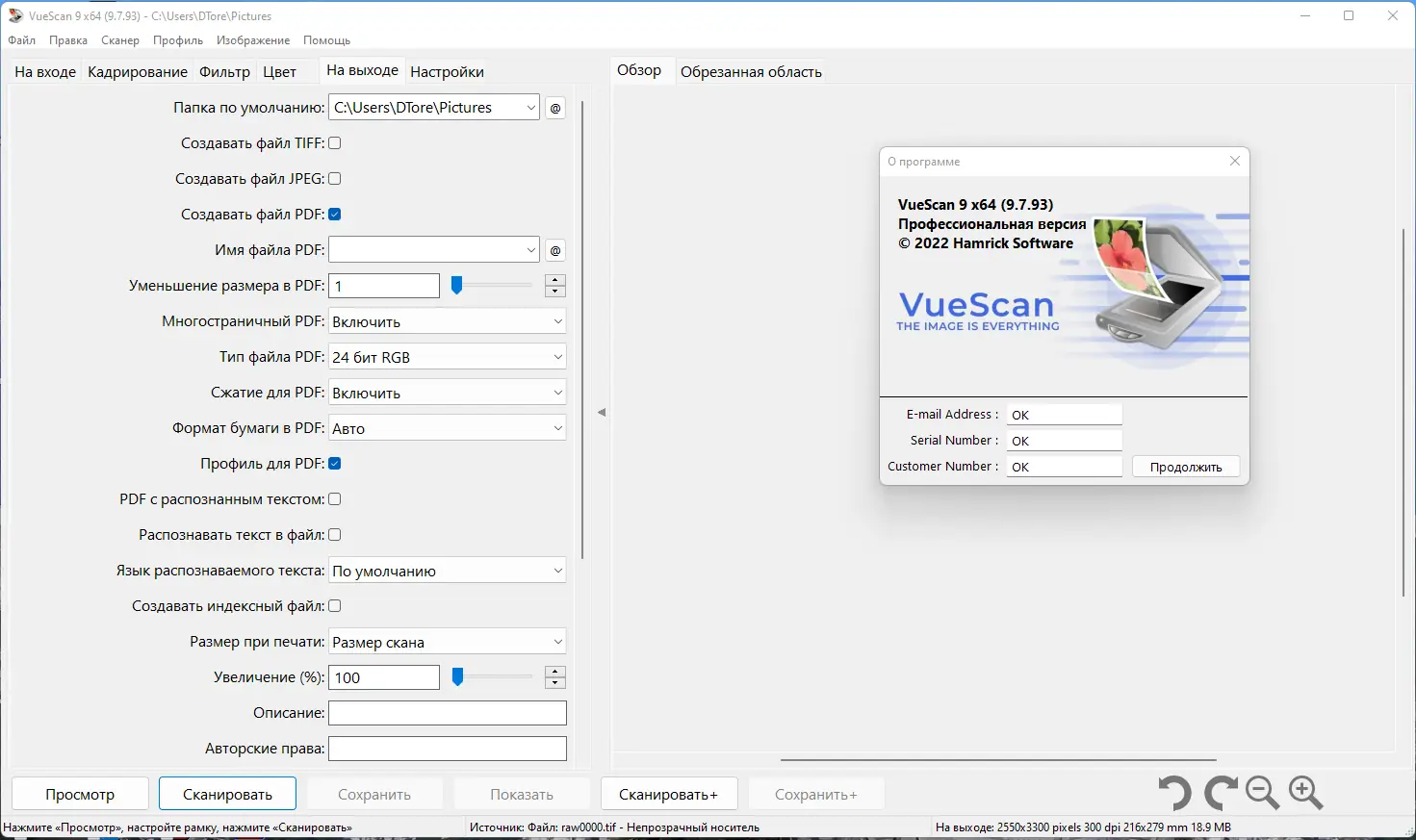Disable Создавать файл PDF
Image resolution: width=1416 pixels, height=840 pixels.
point(334,214)
